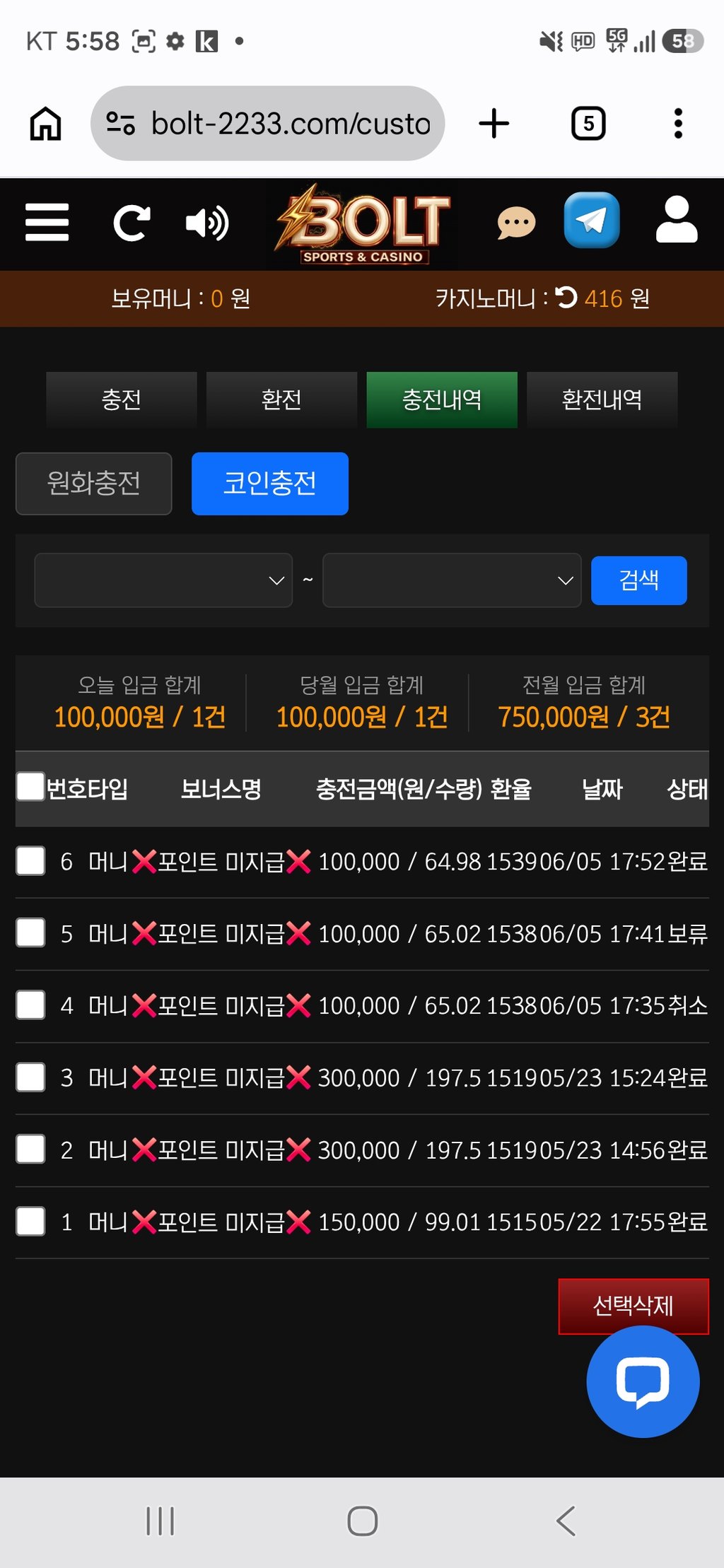Open a new browser tab with plus icon

[x=494, y=124]
